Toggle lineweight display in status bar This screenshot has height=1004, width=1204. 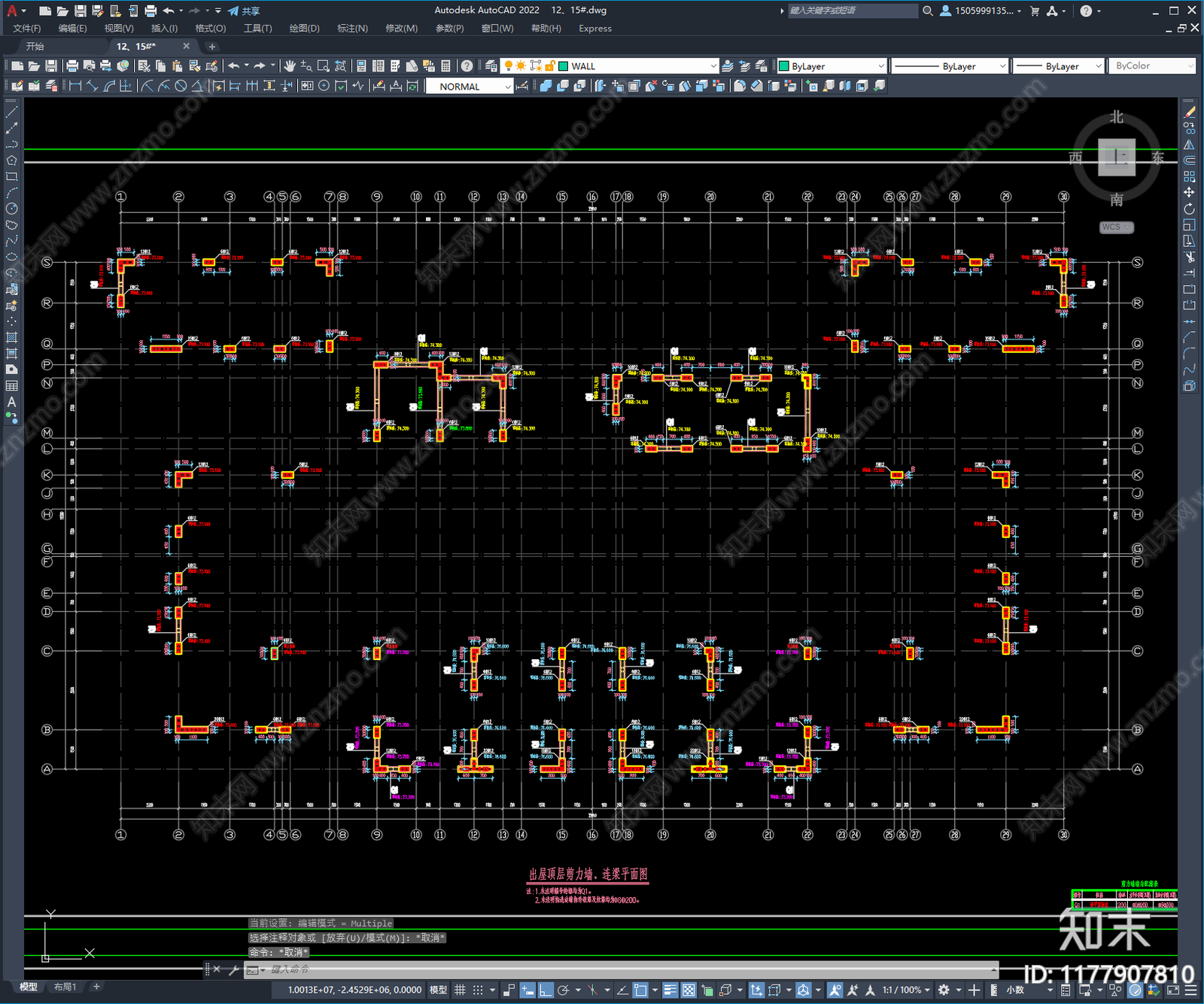[x=669, y=990]
